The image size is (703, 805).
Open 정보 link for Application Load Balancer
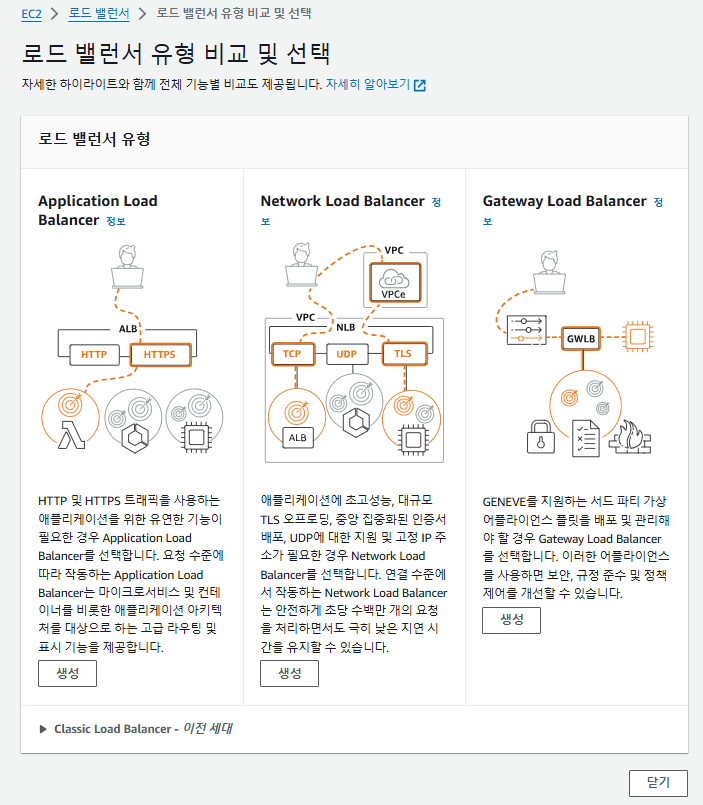click(x=116, y=221)
